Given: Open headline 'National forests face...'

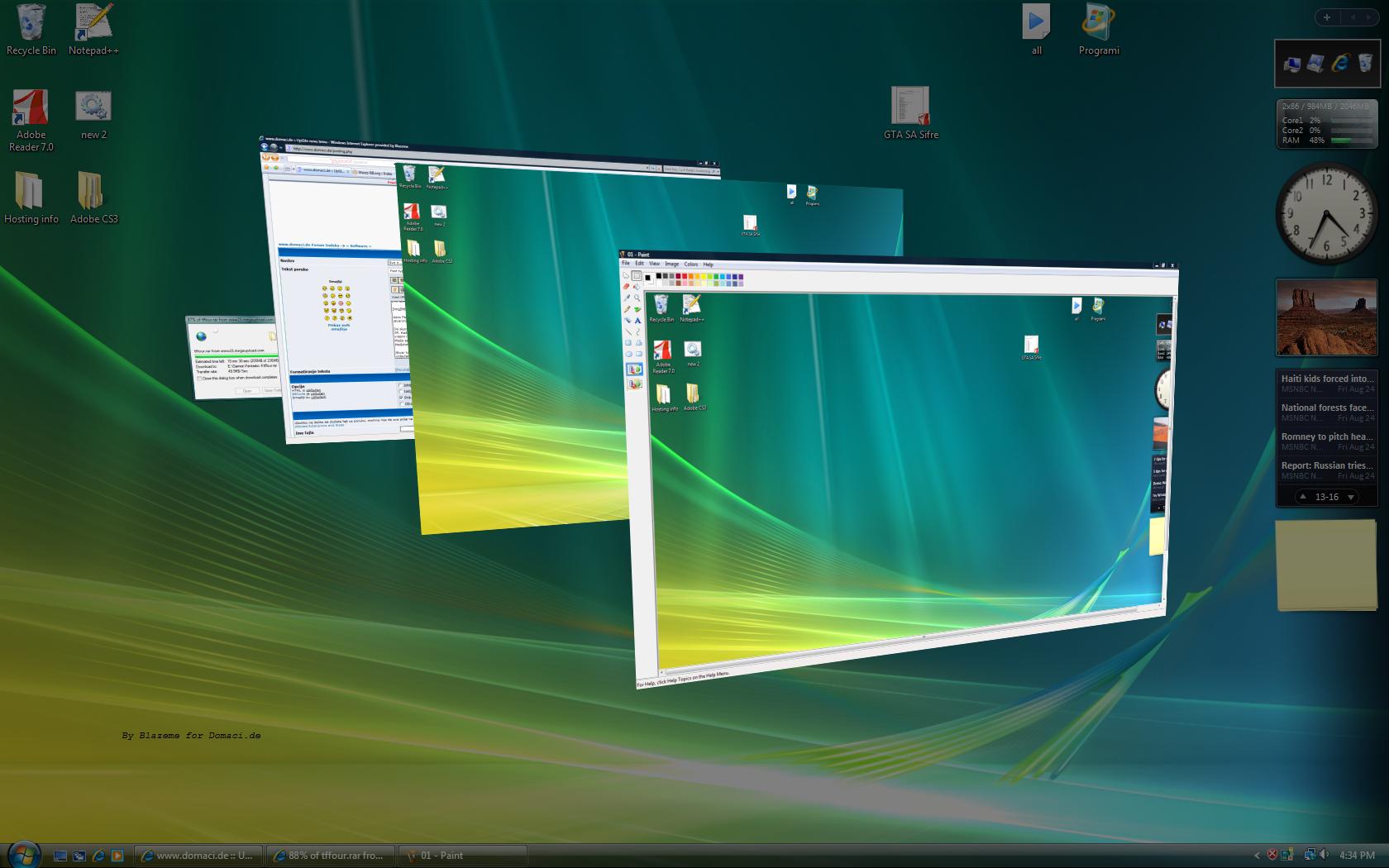Looking at the screenshot, I should (1327, 408).
